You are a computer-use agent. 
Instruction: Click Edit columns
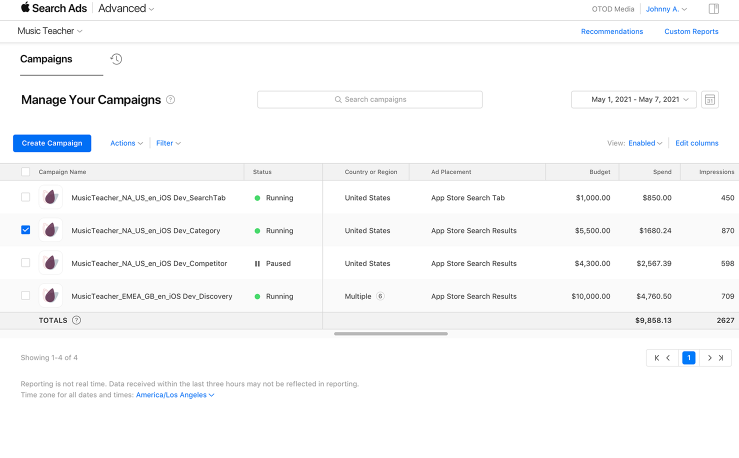click(697, 143)
